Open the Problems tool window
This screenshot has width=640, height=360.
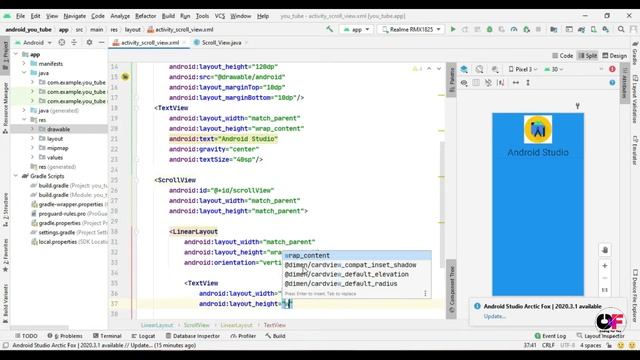click(64, 336)
